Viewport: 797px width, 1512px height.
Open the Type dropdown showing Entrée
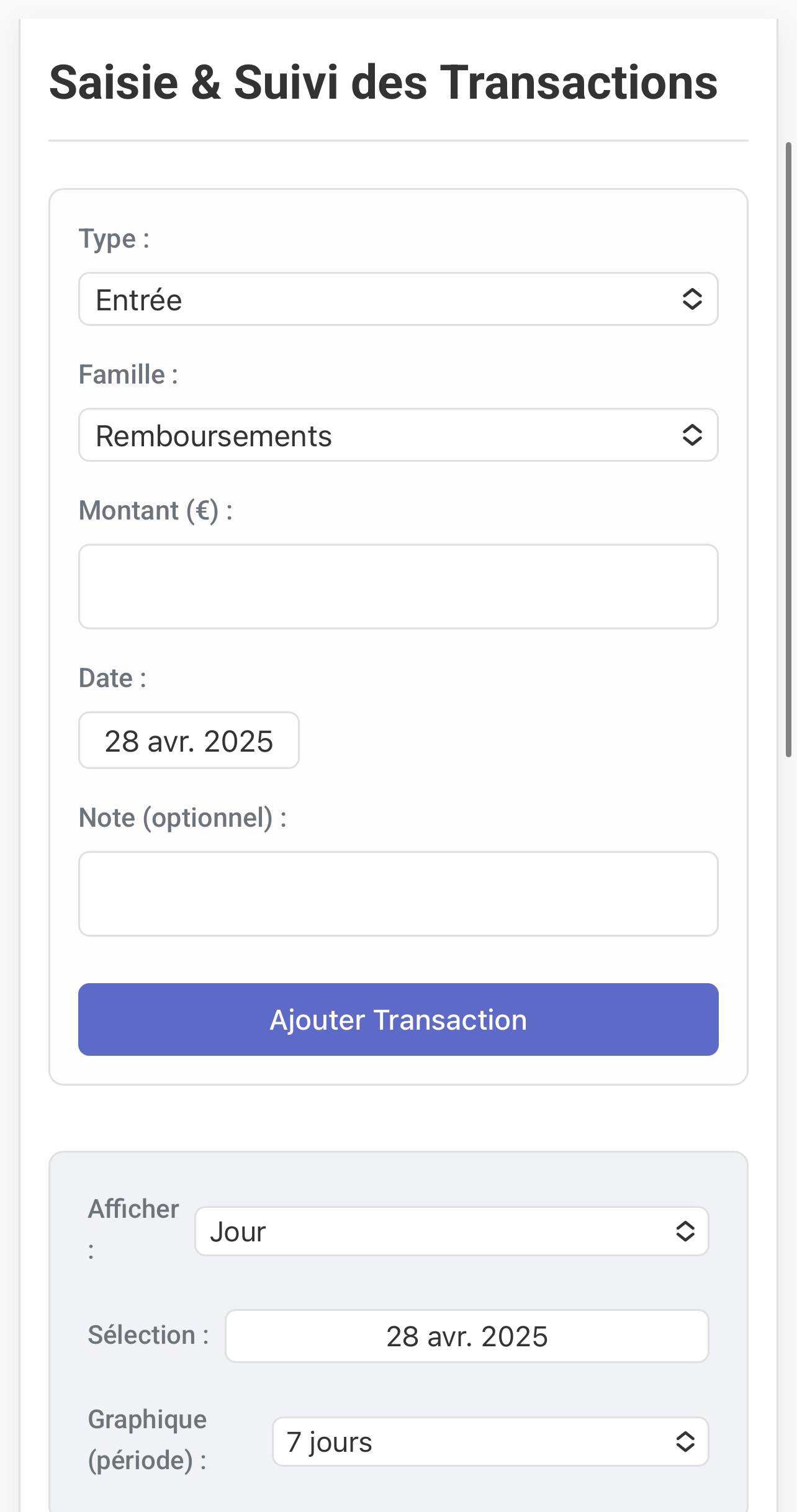(398, 299)
